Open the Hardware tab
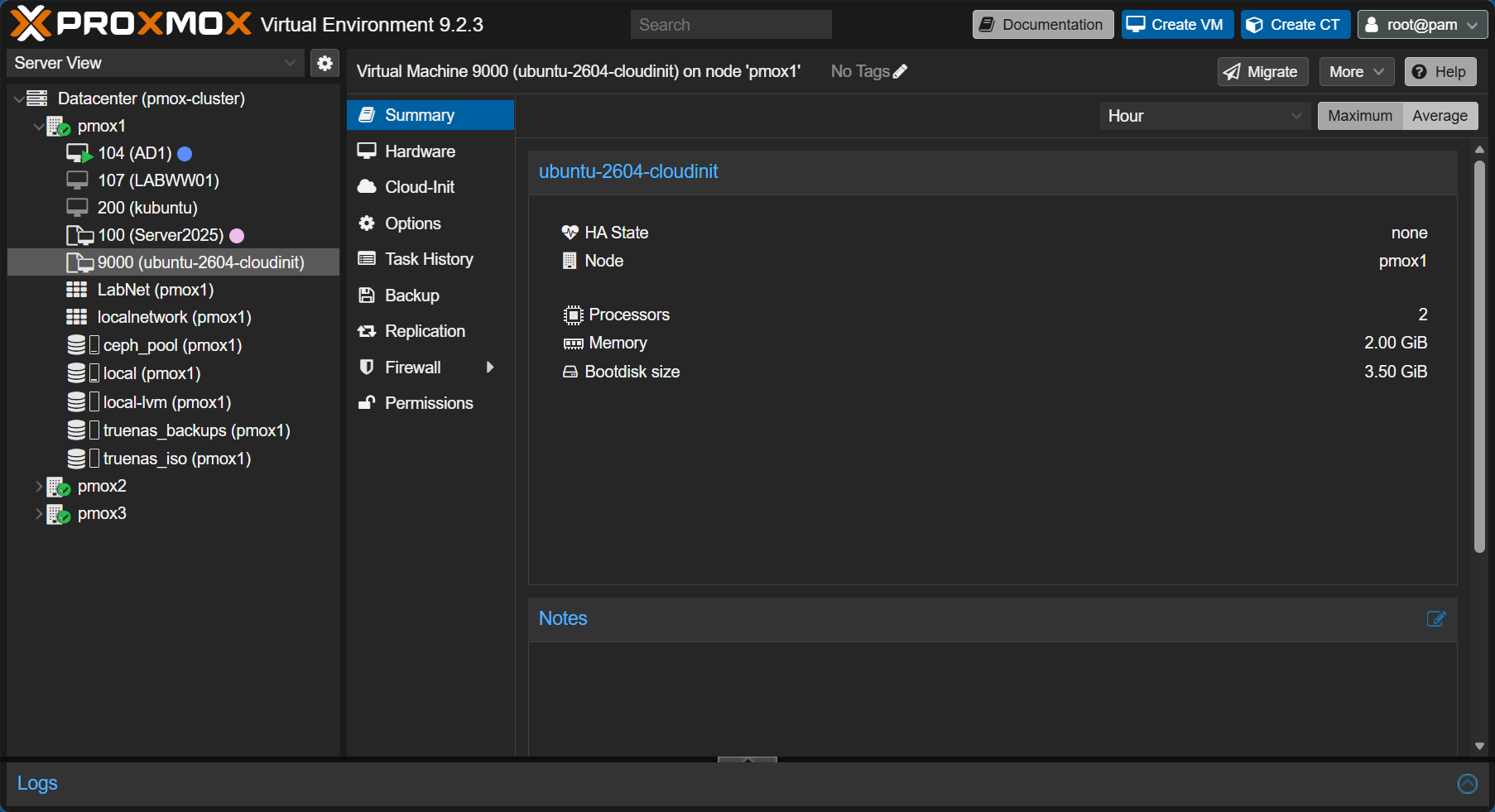Viewport: 1495px width, 812px height. tap(430, 151)
